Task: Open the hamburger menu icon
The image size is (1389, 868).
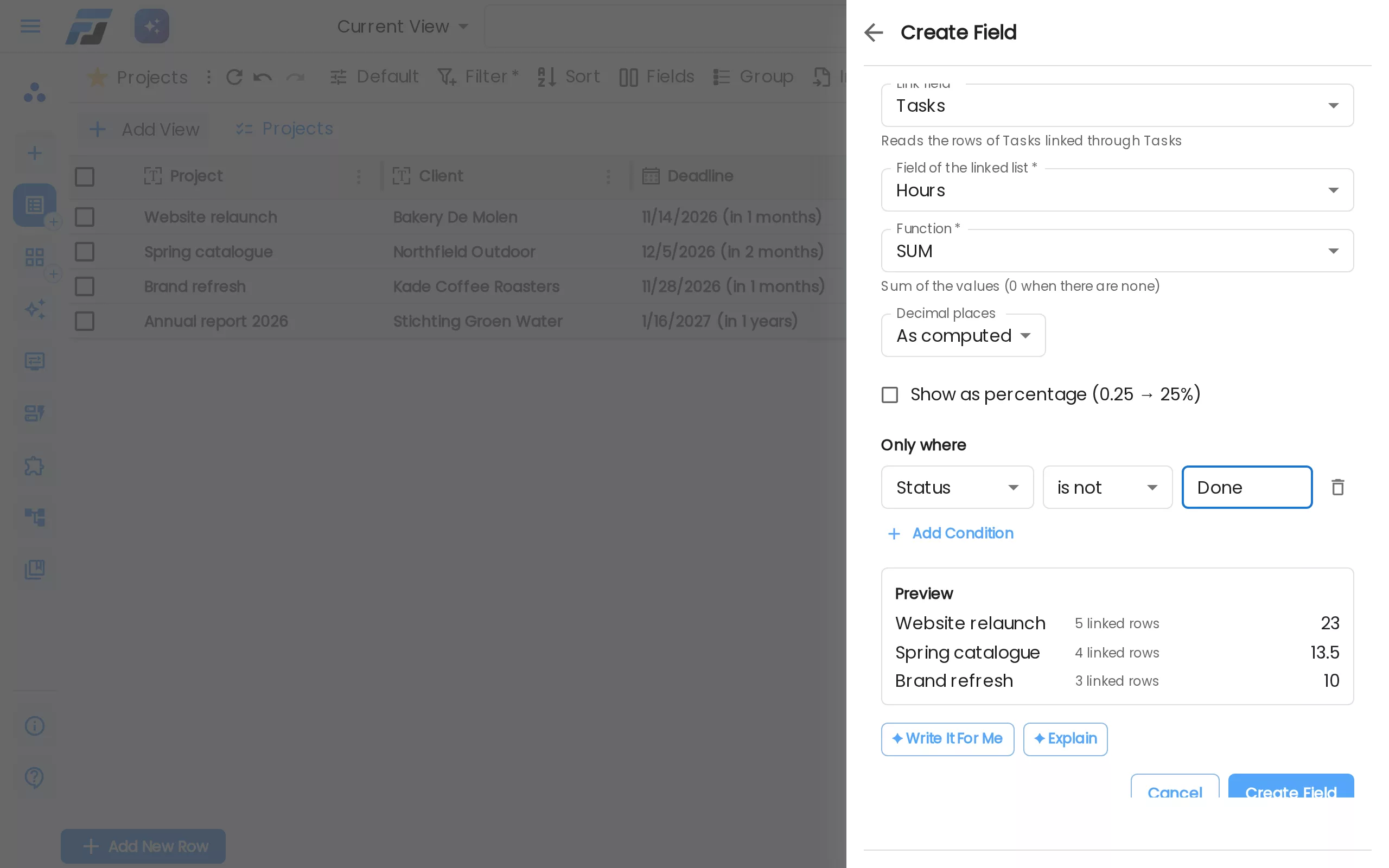Action: [30, 26]
